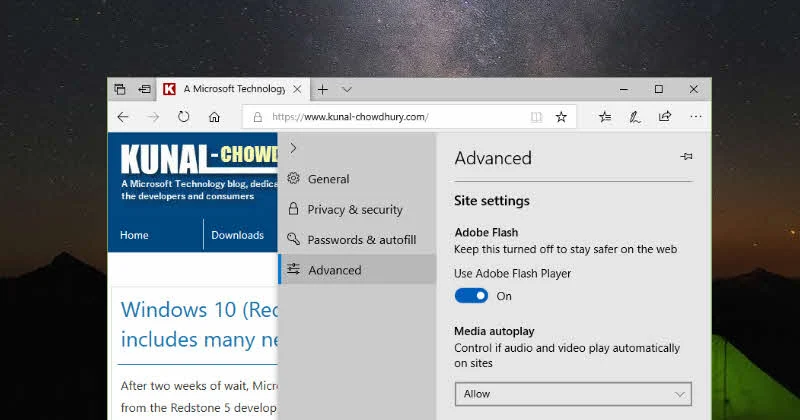Minimize the Edge window
Image resolution: width=800 pixels, height=420 pixels.
coord(623,89)
